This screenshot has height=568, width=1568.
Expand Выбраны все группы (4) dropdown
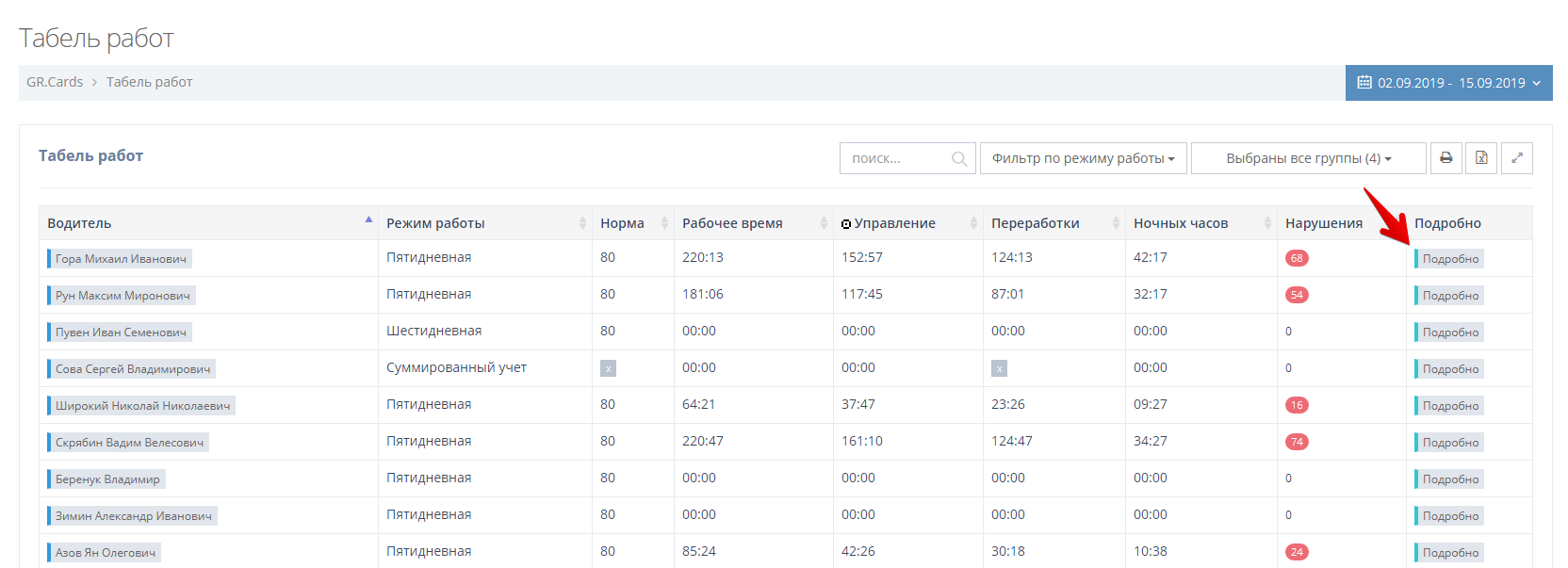point(1308,158)
